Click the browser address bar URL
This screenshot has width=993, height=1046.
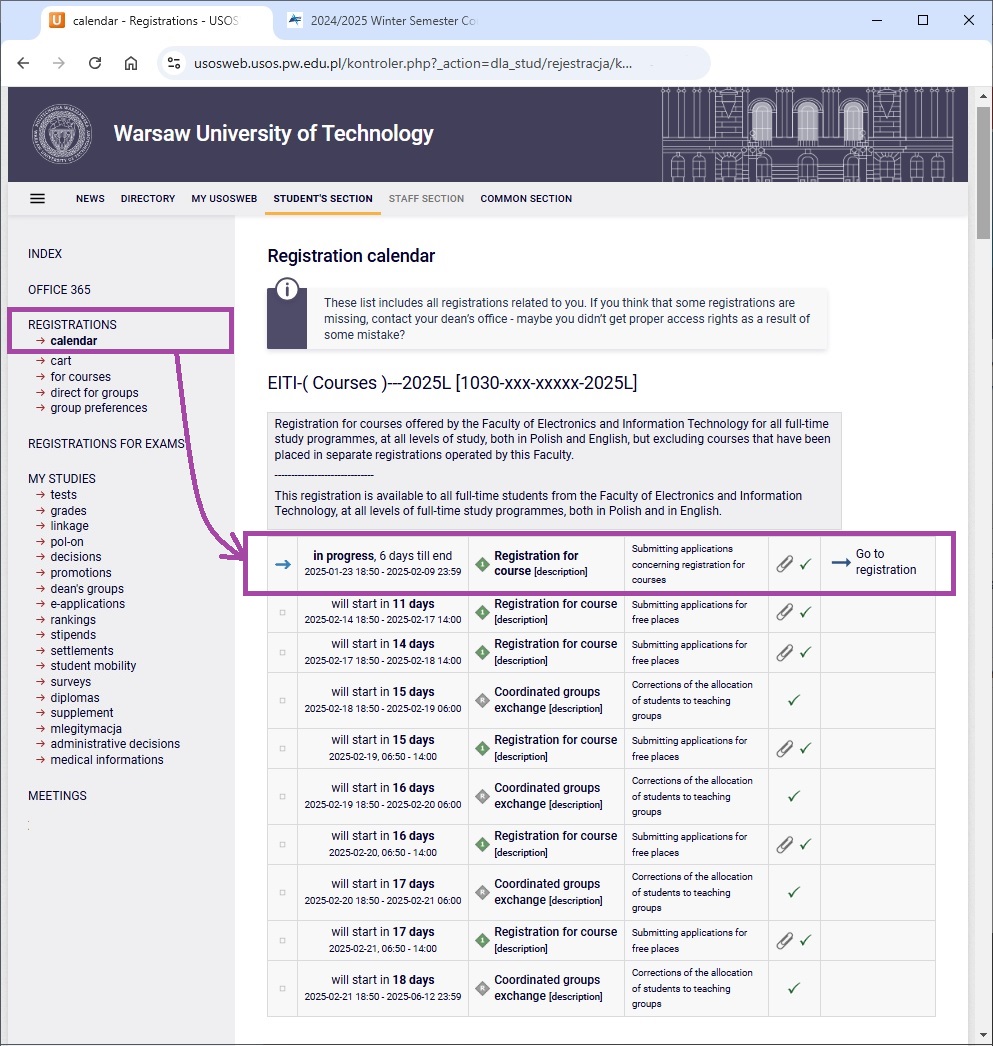point(412,63)
